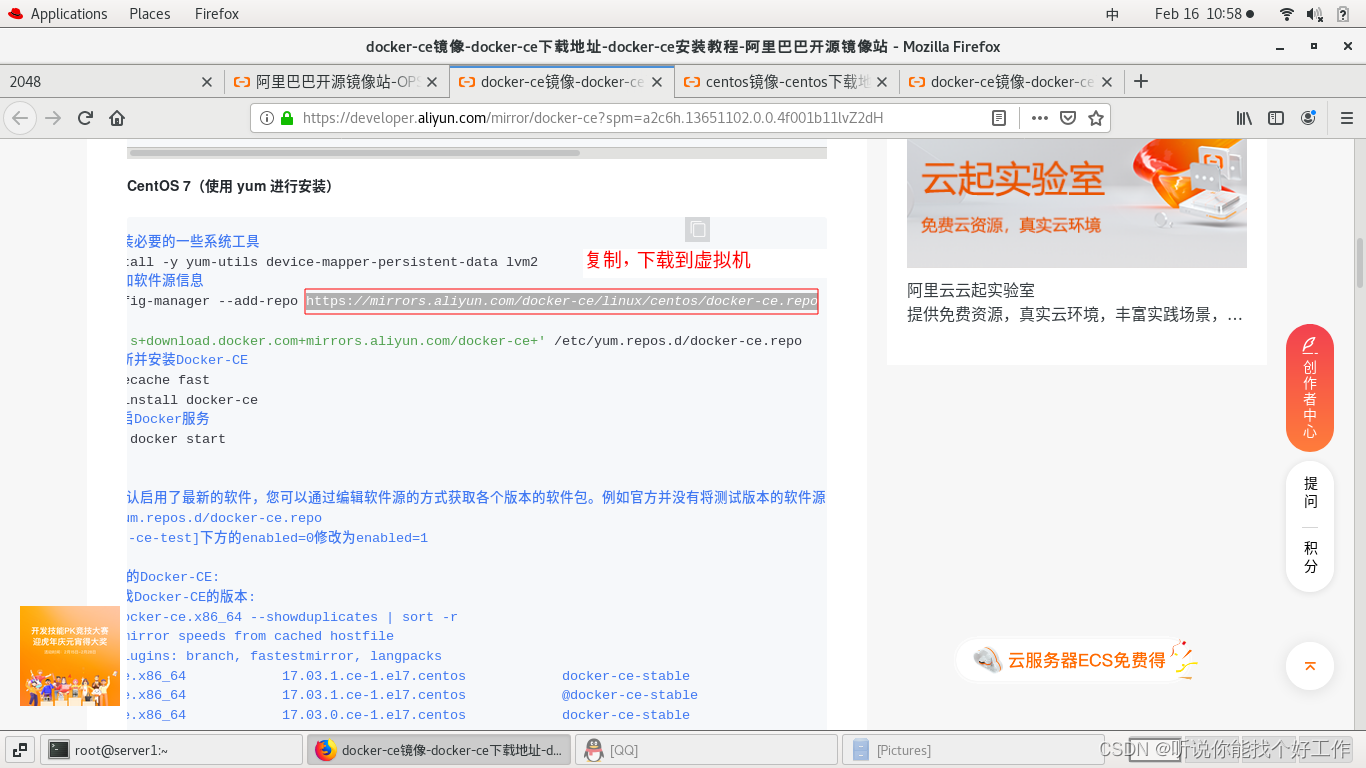Click the copy code icon above code block
Screen dimensions: 1366x768
click(698, 229)
